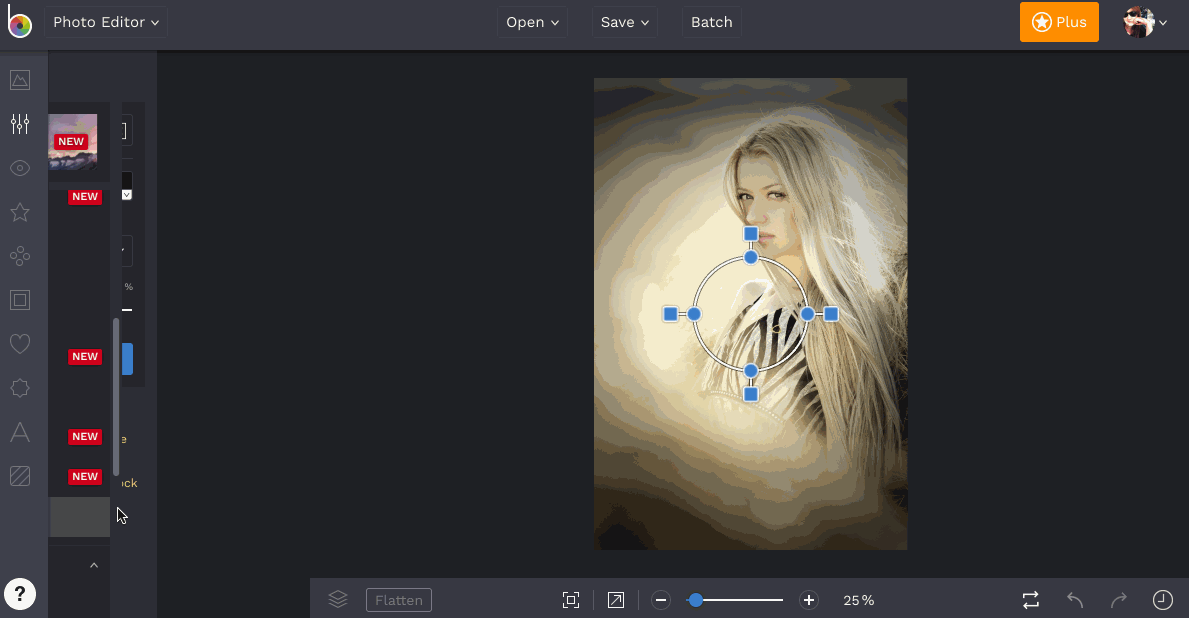Click the top square handle on the radial selector
Screen dimensions: 1189x618
click(x=751, y=234)
